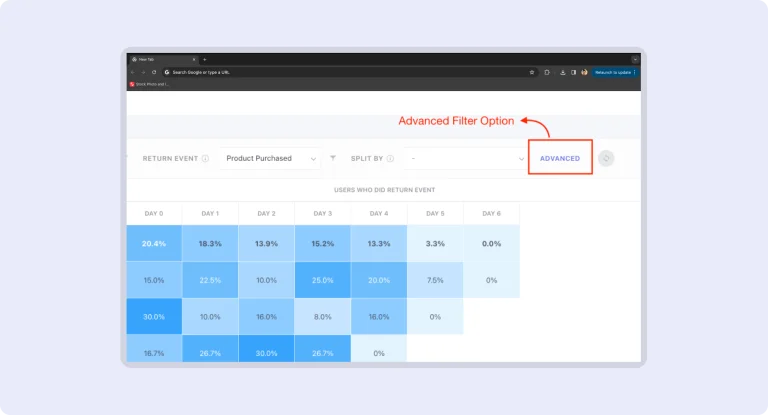Click the Advanced filter button
This screenshot has width=768, height=415.
560,158
